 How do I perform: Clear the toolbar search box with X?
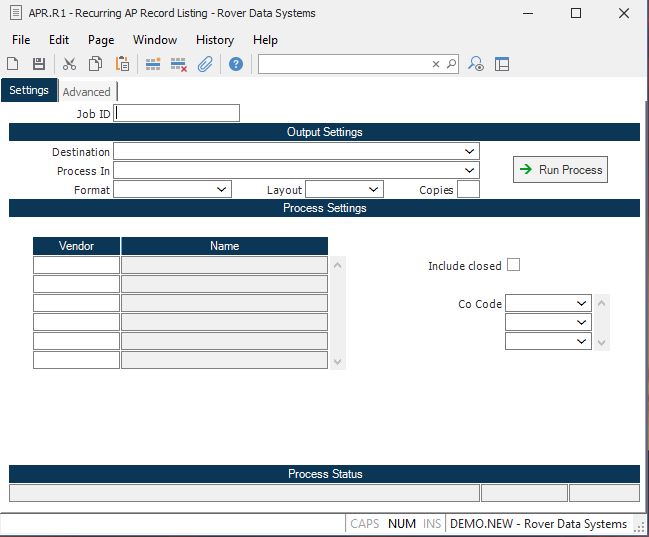click(436, 64)
